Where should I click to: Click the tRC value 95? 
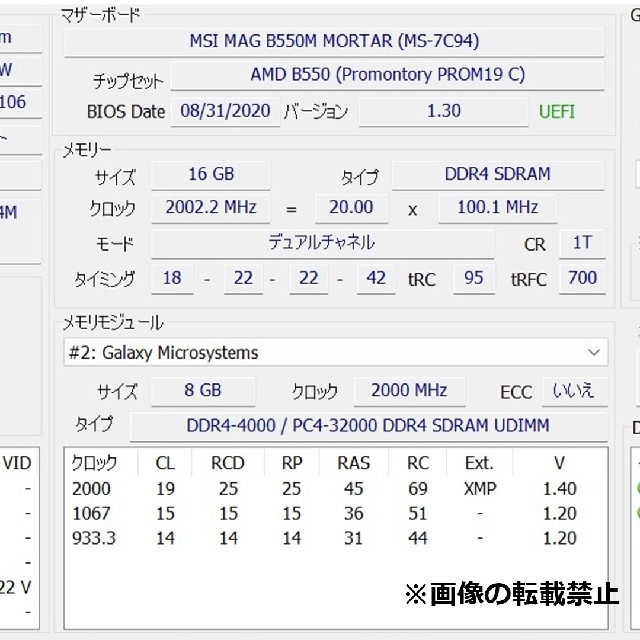click(474, 279)
